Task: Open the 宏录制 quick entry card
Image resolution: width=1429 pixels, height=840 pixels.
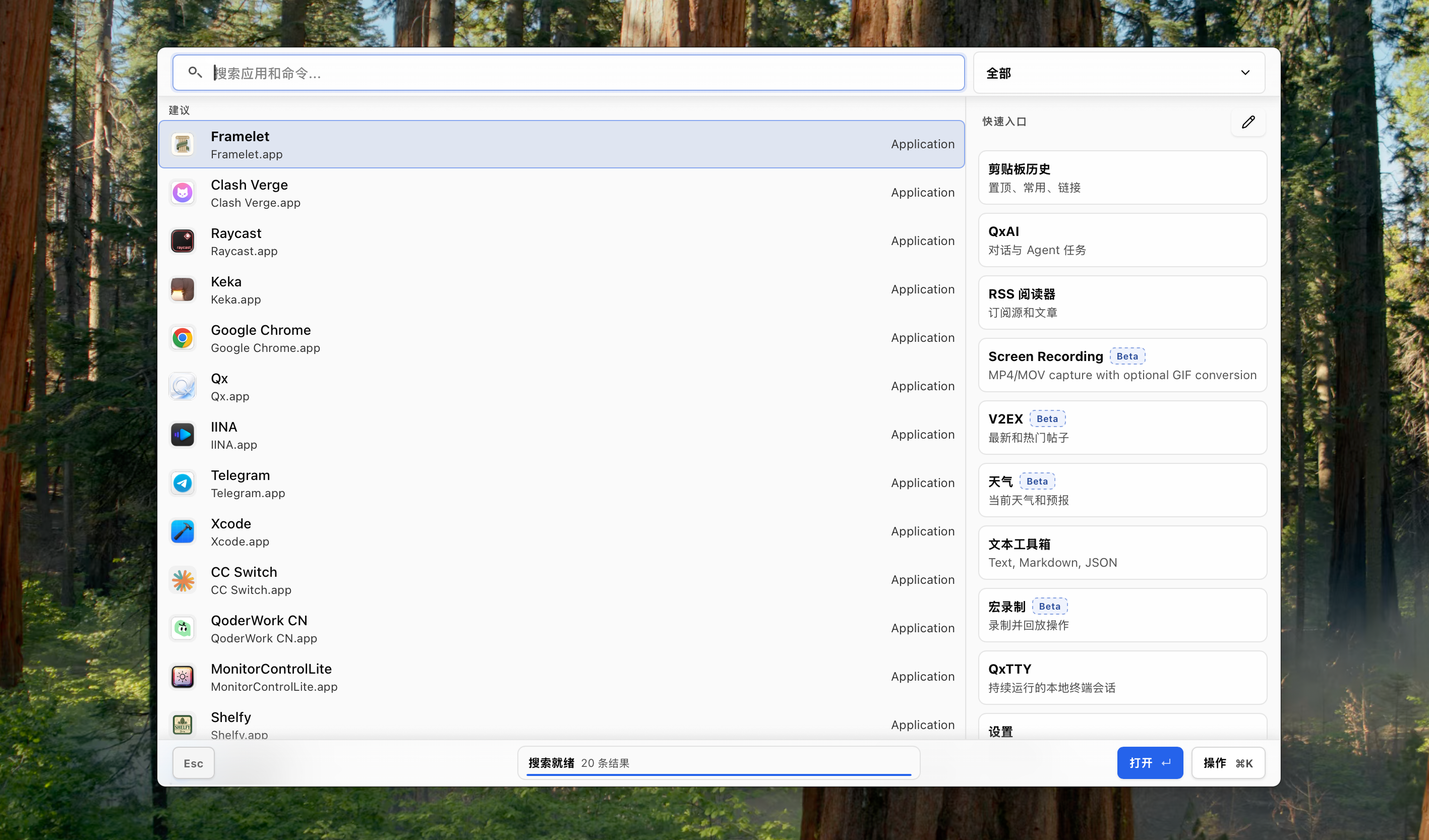Action: (1122, 616)
